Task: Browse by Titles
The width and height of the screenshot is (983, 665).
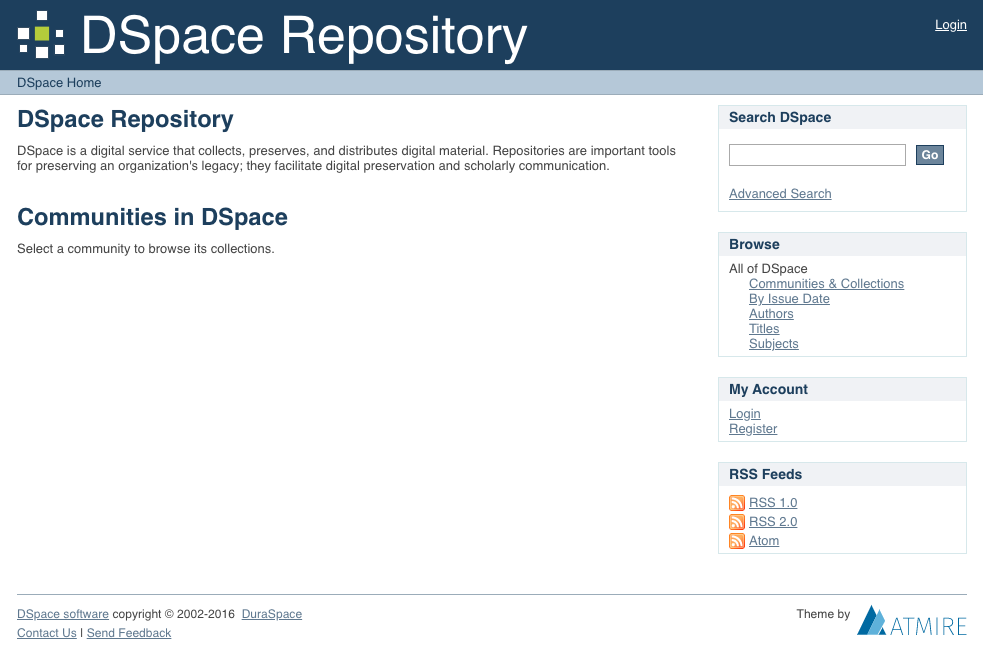Action: pyautogui.click(x=764, y=329)
